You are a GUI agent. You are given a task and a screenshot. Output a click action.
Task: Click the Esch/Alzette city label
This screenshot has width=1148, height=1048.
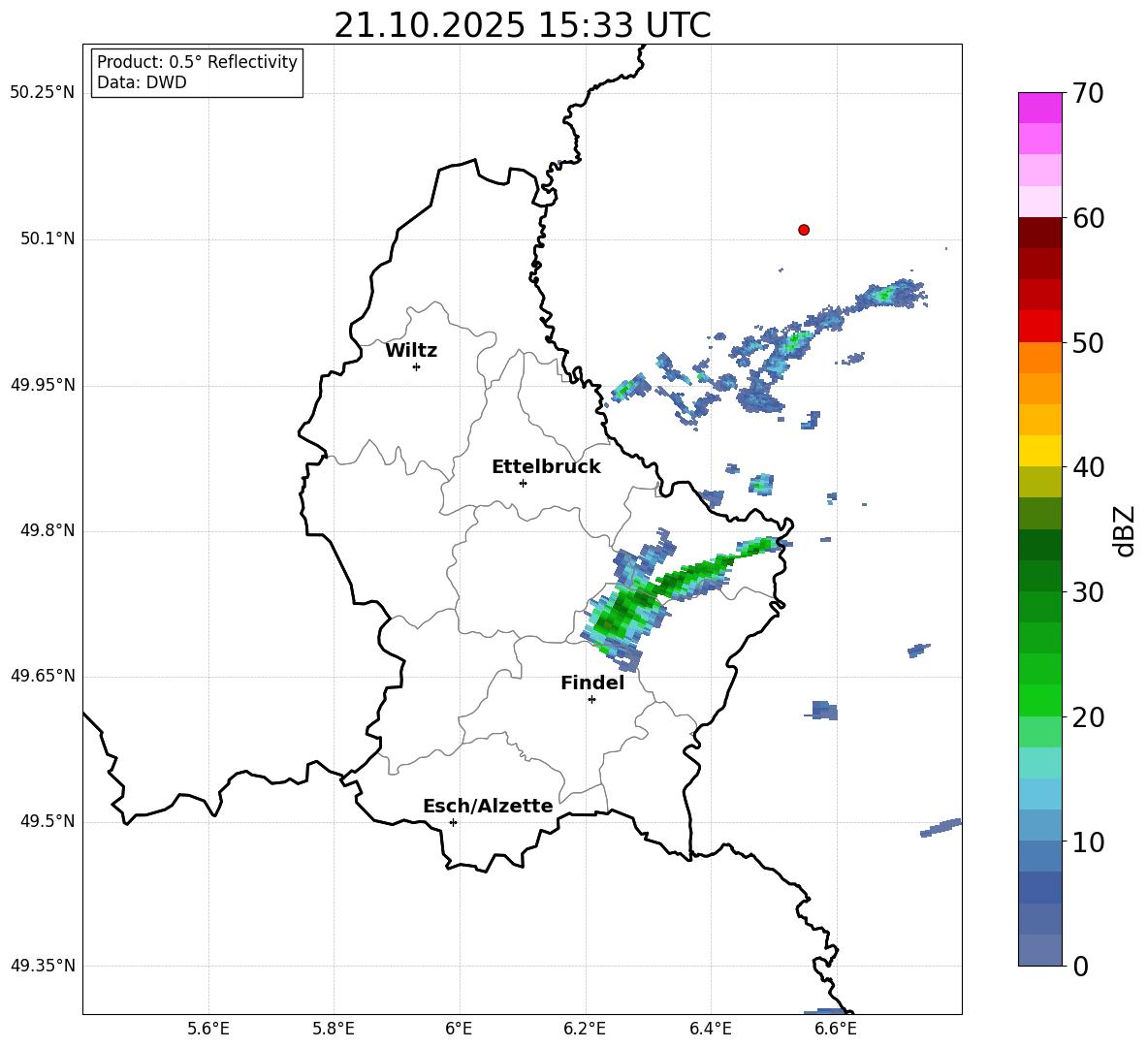pyautogui.click(x=488, y=806)
